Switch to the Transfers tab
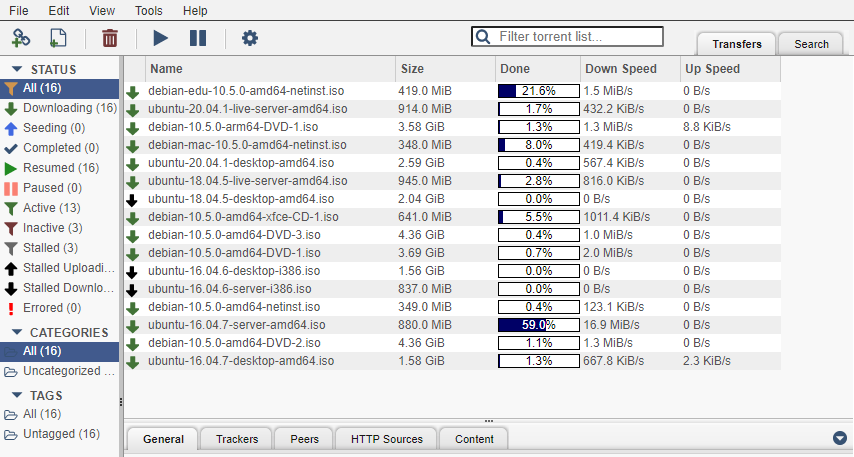Screen dimensions: 854x457 coord(736,44)
